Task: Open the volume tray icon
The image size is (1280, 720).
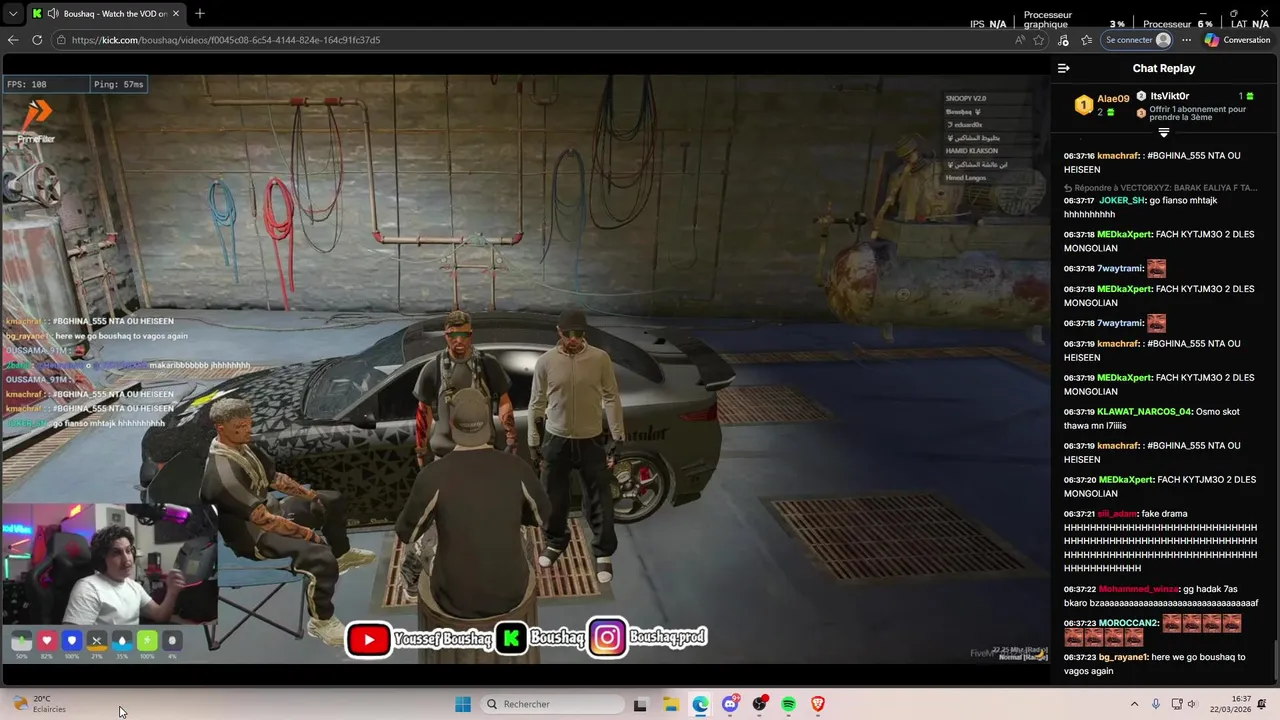Action: (1195, 704)
